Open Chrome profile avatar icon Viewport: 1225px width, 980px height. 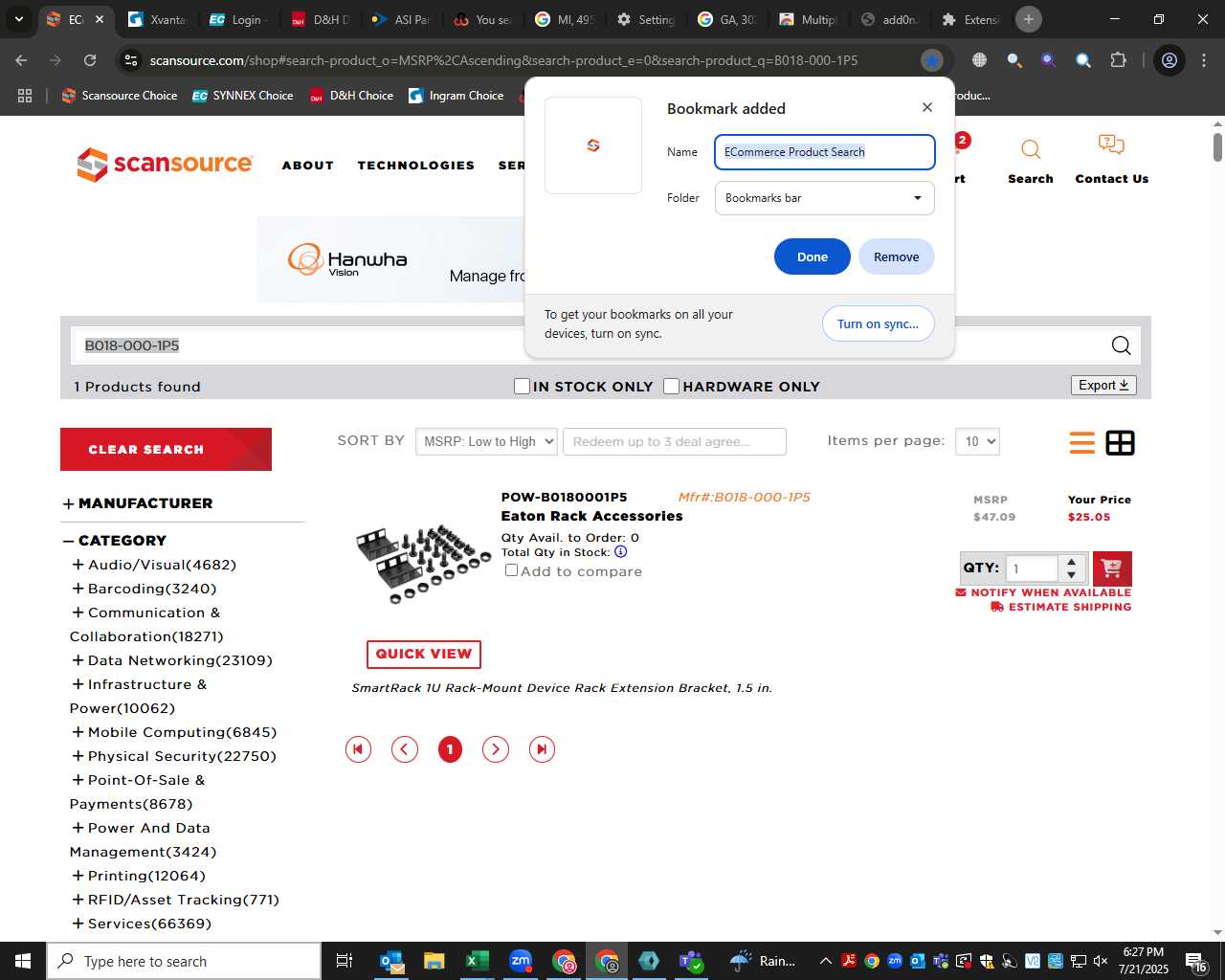(1169, 60)
